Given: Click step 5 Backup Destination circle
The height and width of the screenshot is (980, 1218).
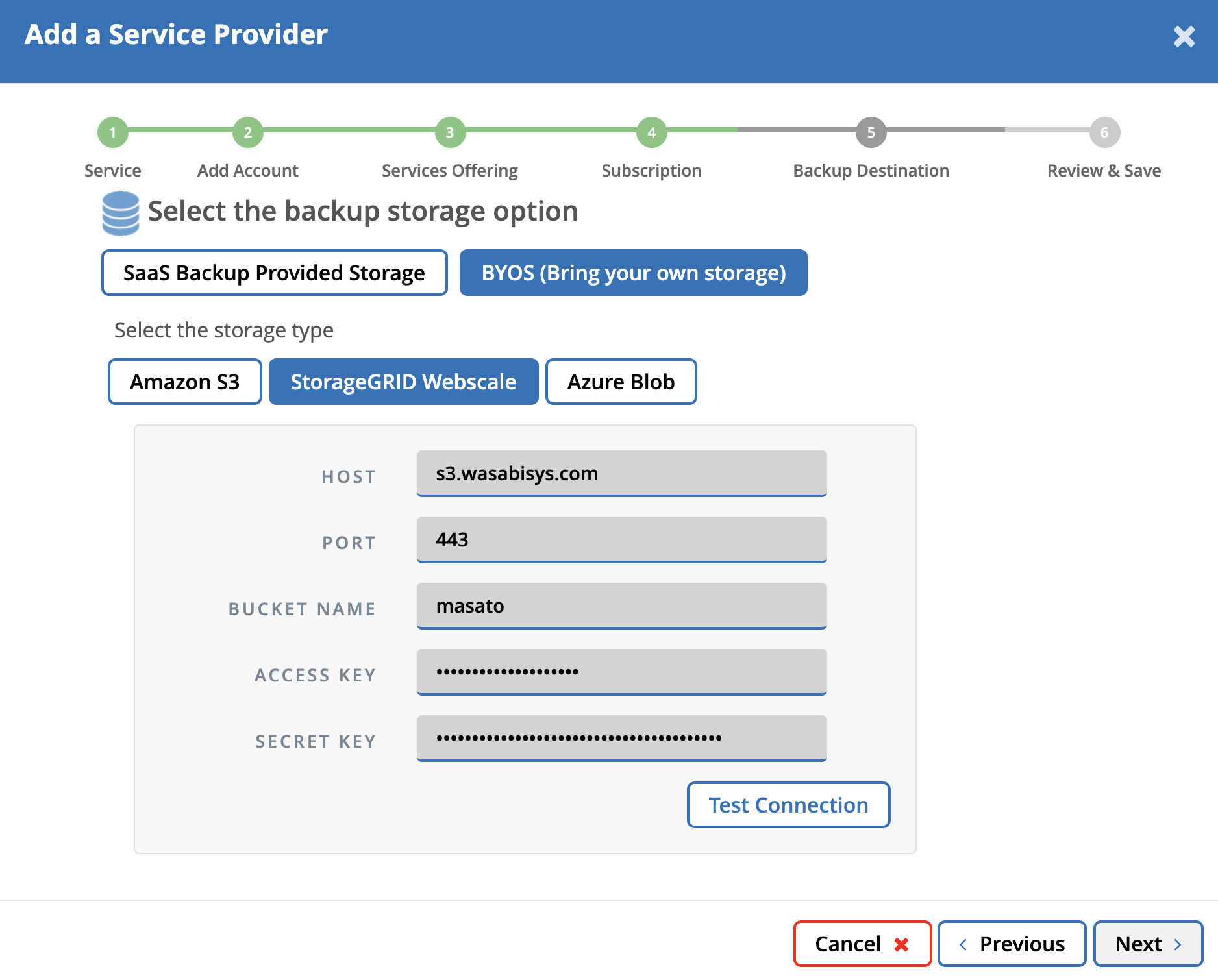Looking at the screenshot, I should (x=871, y=132).
